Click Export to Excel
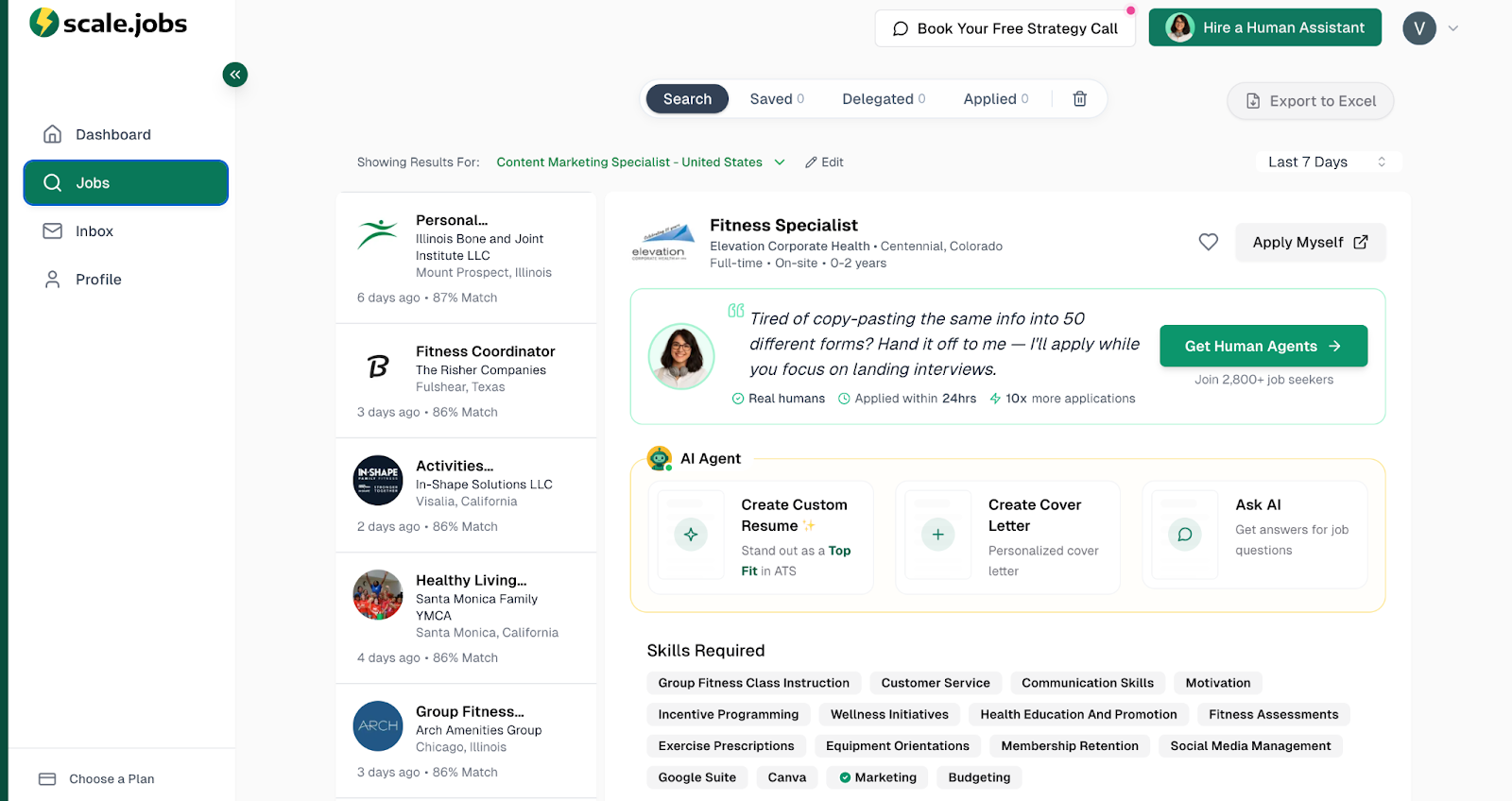 tap(1310, 101)
